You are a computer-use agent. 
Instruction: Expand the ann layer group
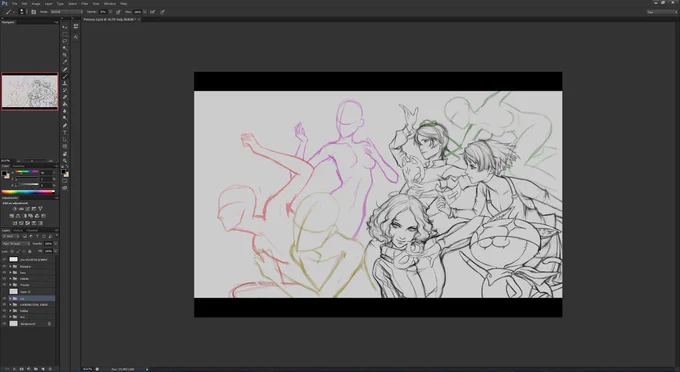click(10, 317)
